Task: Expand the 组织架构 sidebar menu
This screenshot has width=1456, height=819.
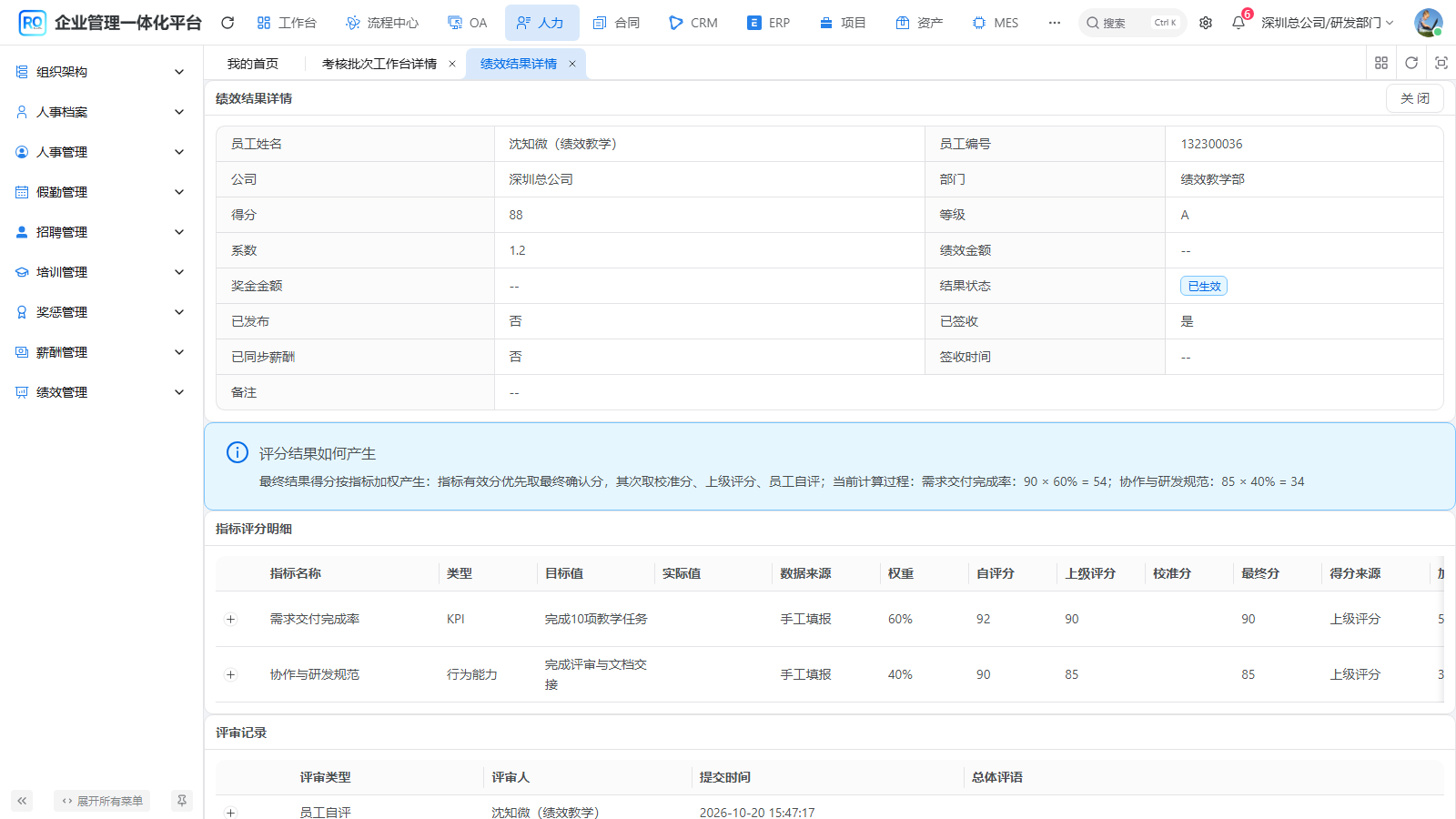Action: (101, 72)
